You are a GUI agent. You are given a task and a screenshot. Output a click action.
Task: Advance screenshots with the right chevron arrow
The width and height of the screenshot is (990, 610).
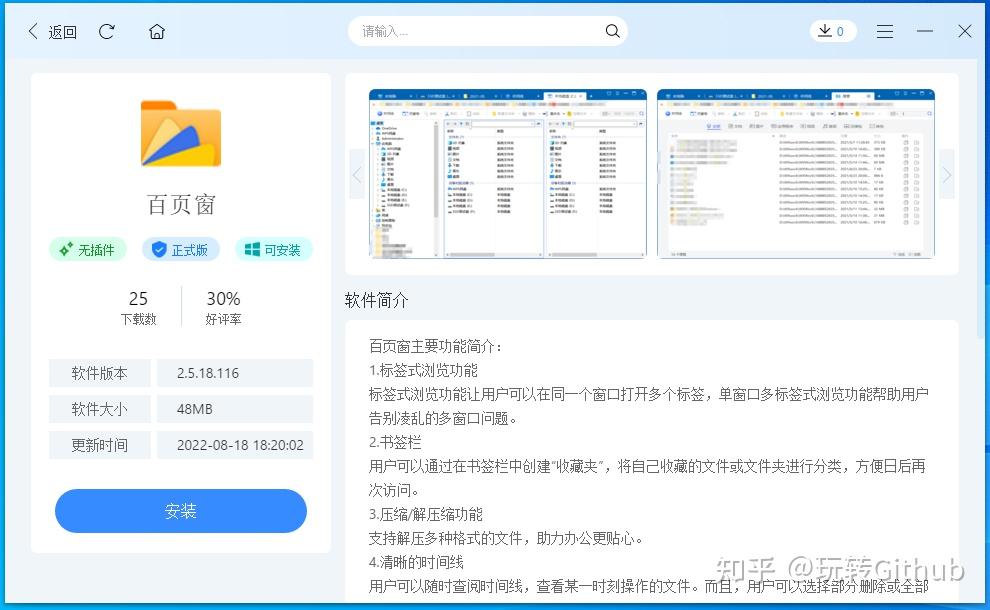946,173
